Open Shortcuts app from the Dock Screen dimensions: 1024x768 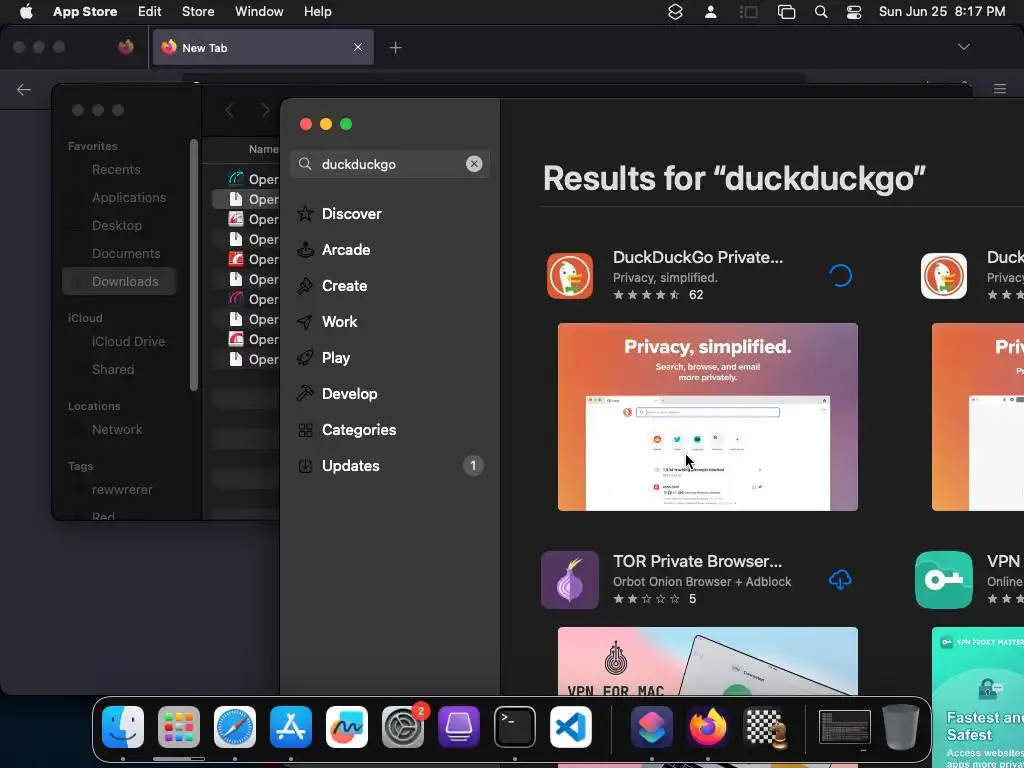652,727
